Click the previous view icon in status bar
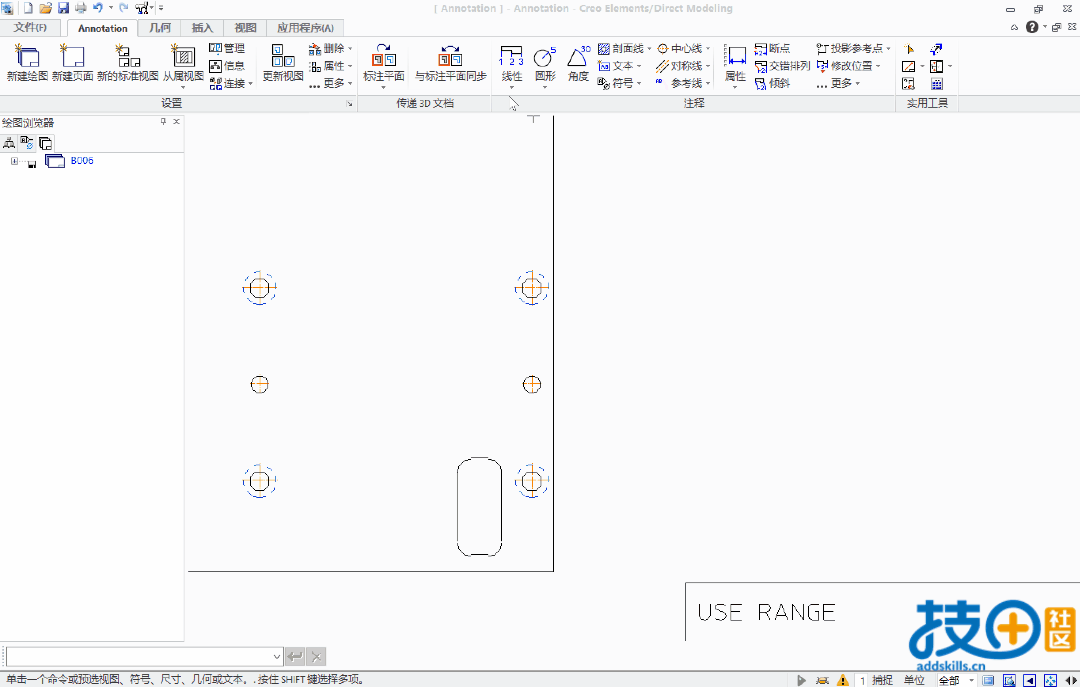 point(1029,680)
